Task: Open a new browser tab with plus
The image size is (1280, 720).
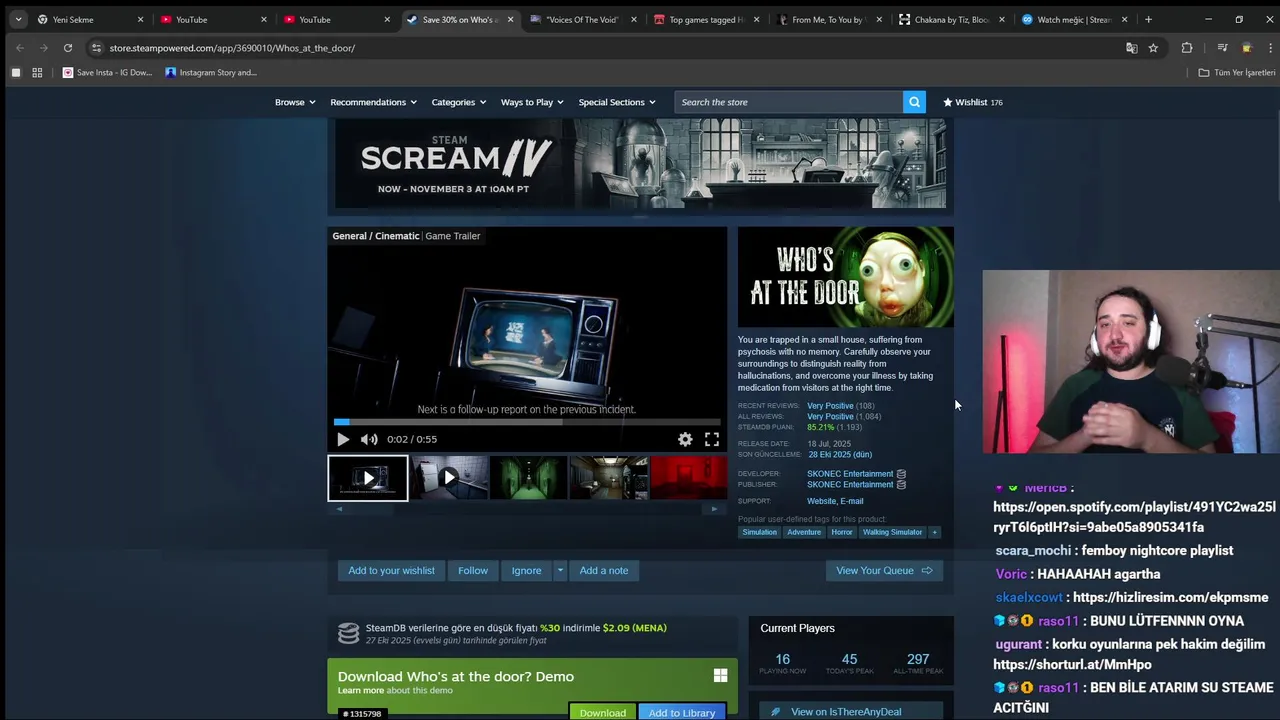Action: point(1148,19)
